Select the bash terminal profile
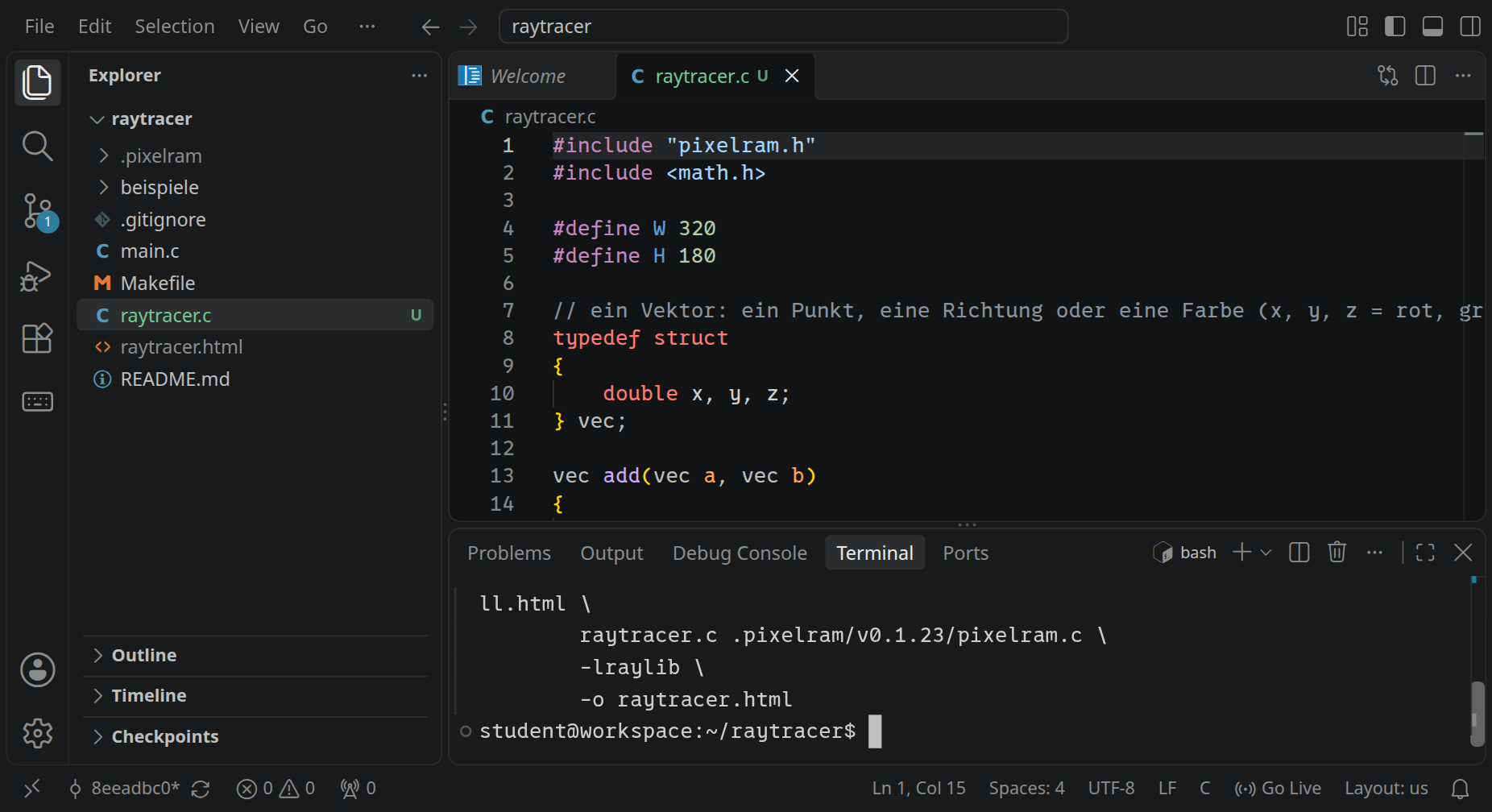 coord(1185,553)
